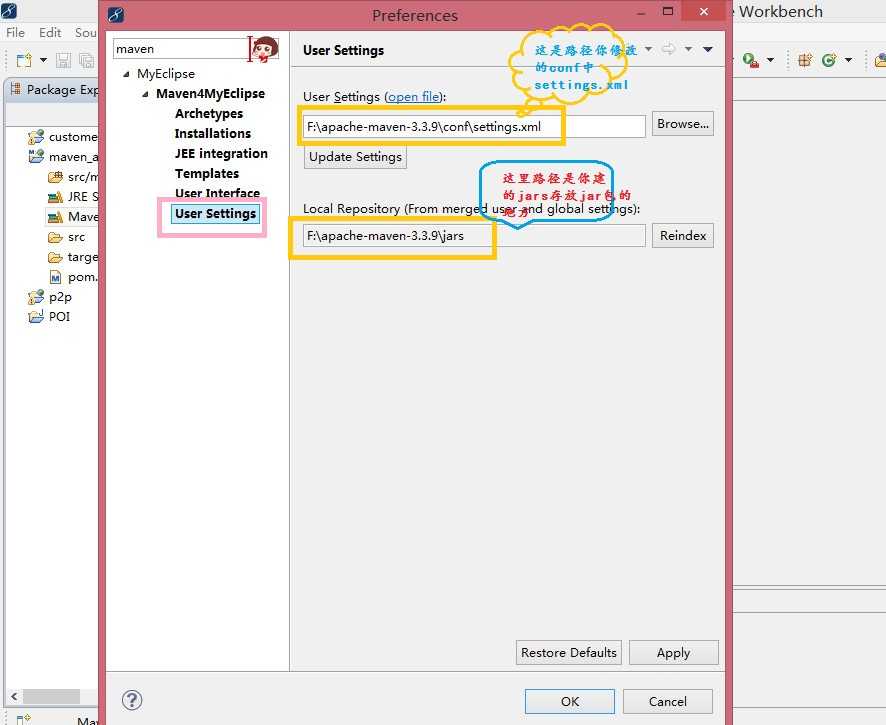Click the Browse... button

683,124
